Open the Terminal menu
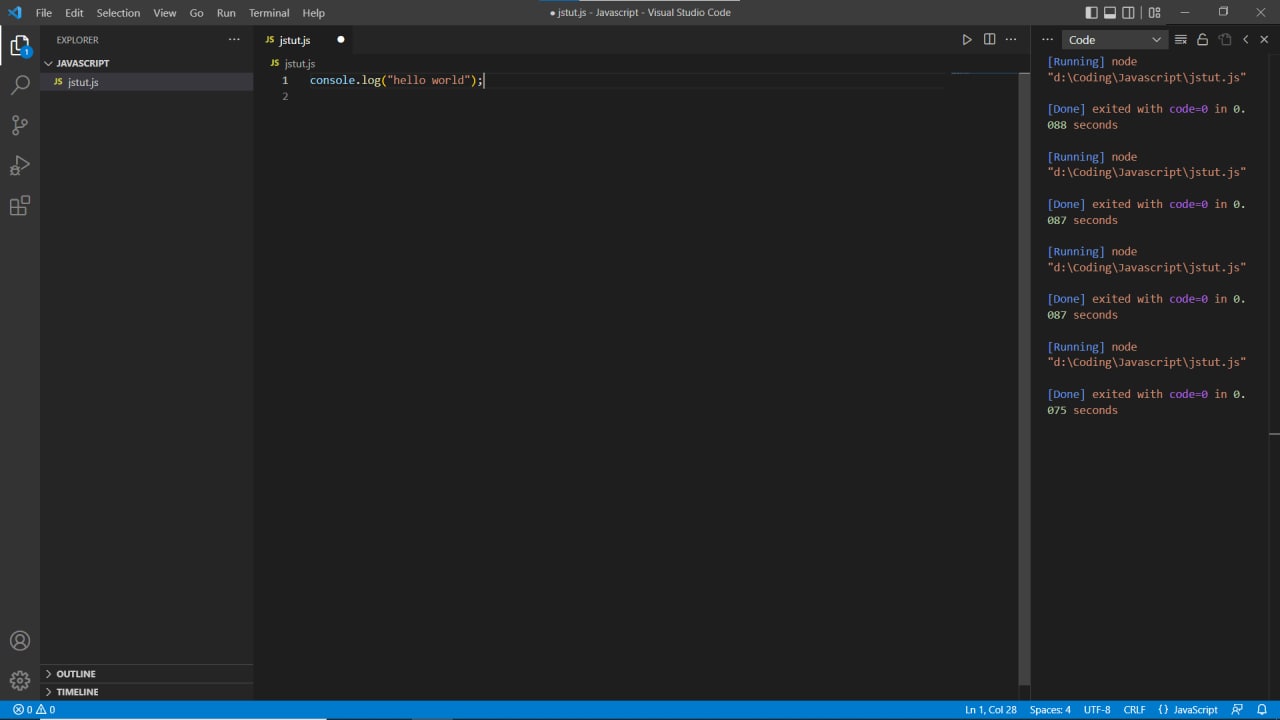Screen dimensions: 1280x720 (269, 13)
